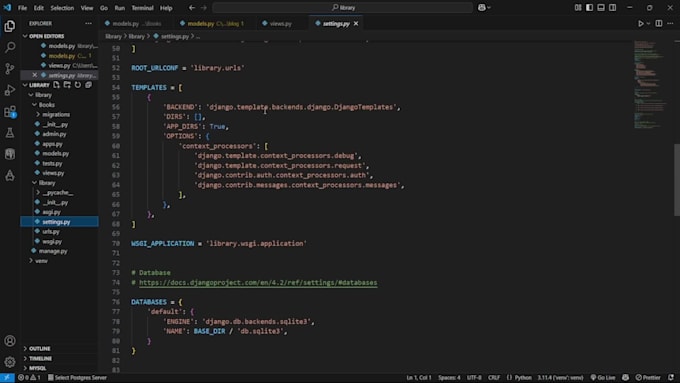
Task: Open the Accounts menu in the activity bar
Action: pyautogui.click(x=10, y=341)
